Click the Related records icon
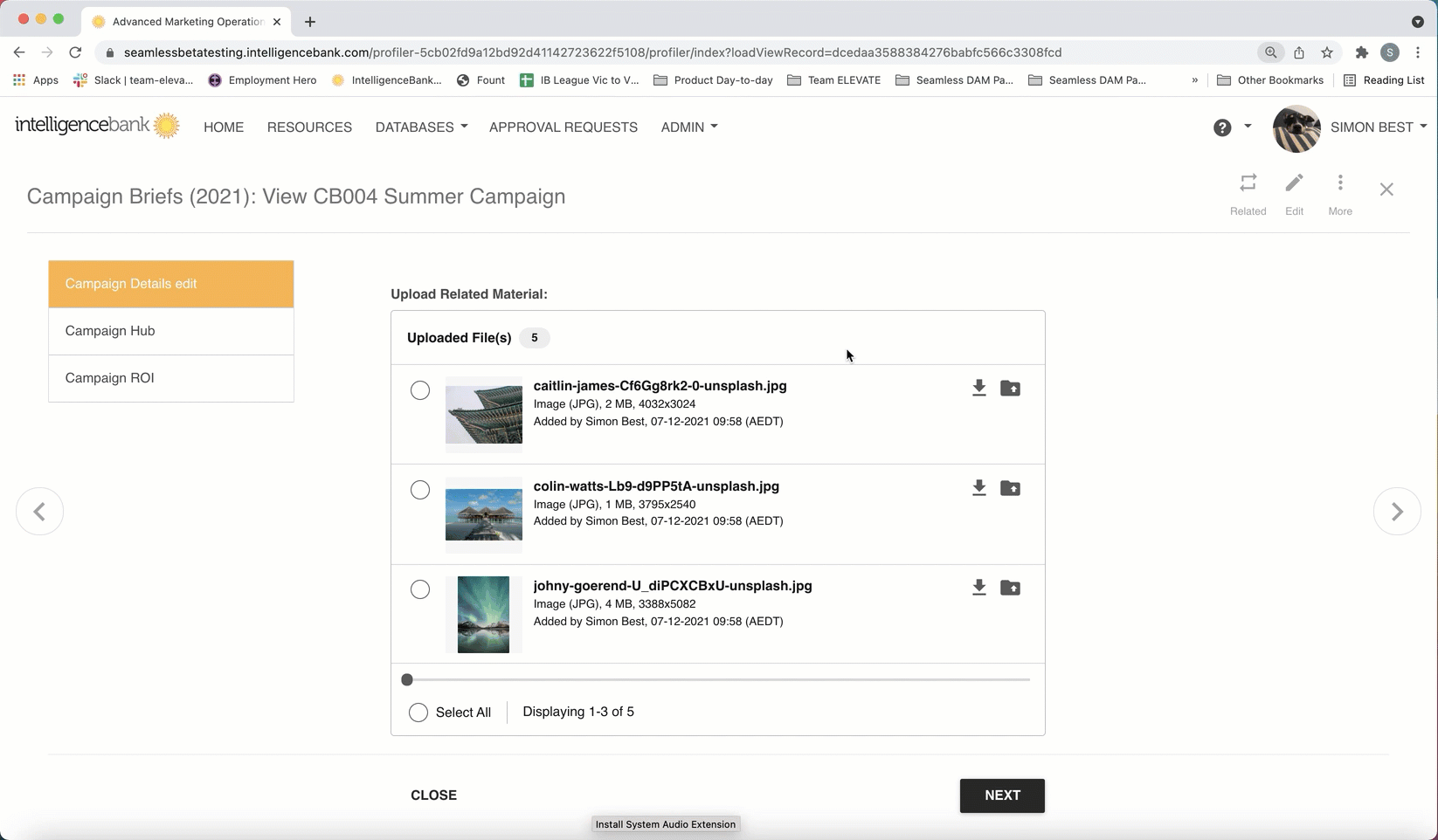 tap(1248, 183)
